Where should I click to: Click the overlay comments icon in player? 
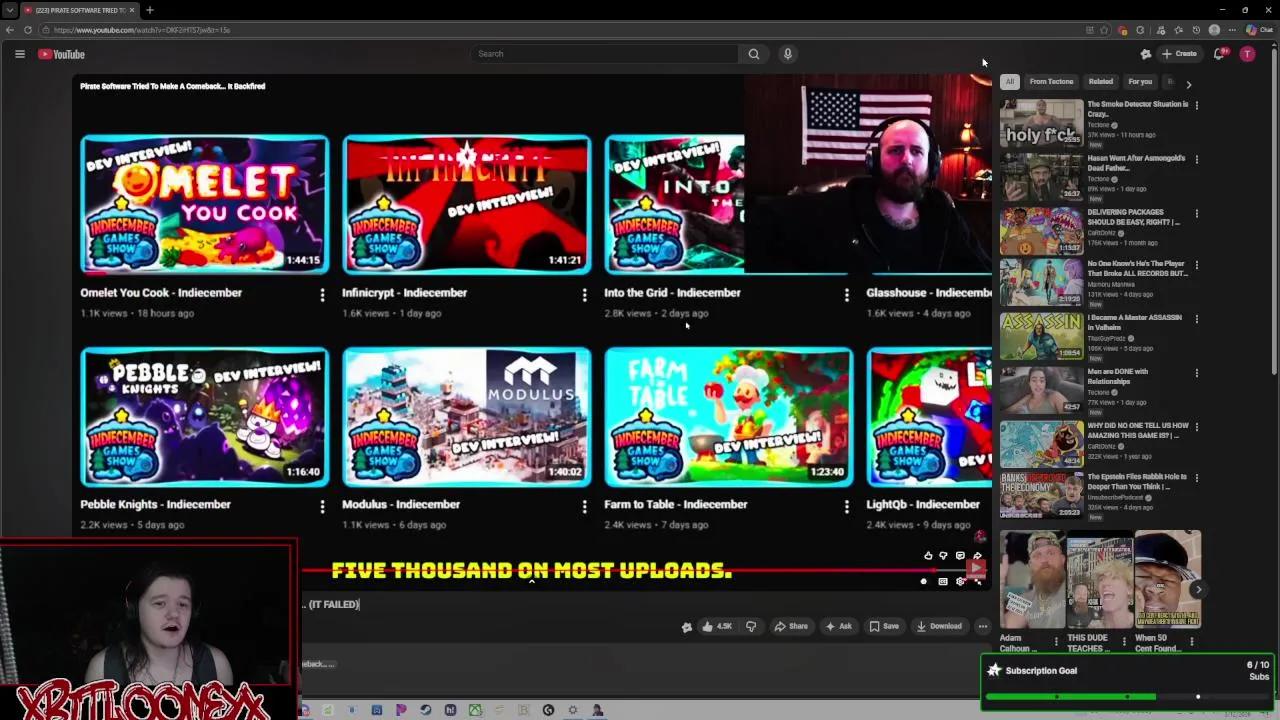click(960, 555)
